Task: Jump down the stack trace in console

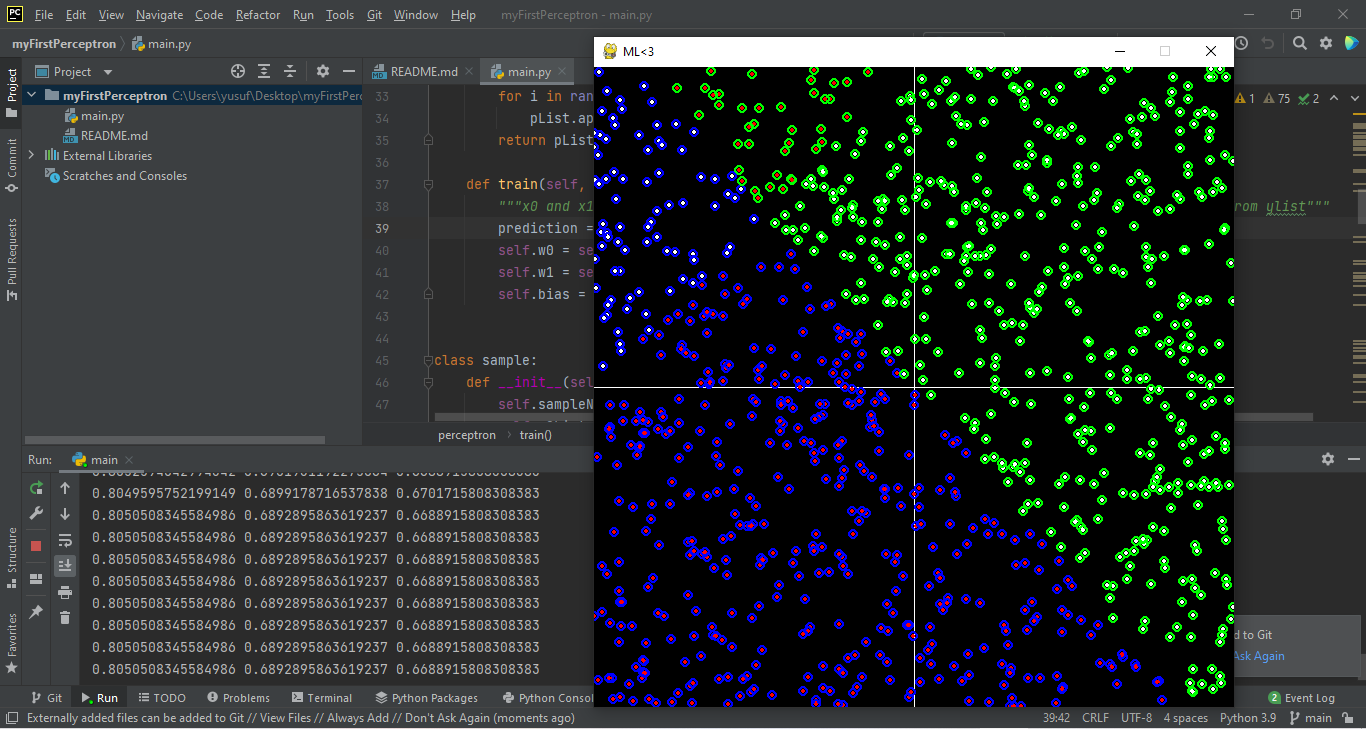Action: (65, 514)
